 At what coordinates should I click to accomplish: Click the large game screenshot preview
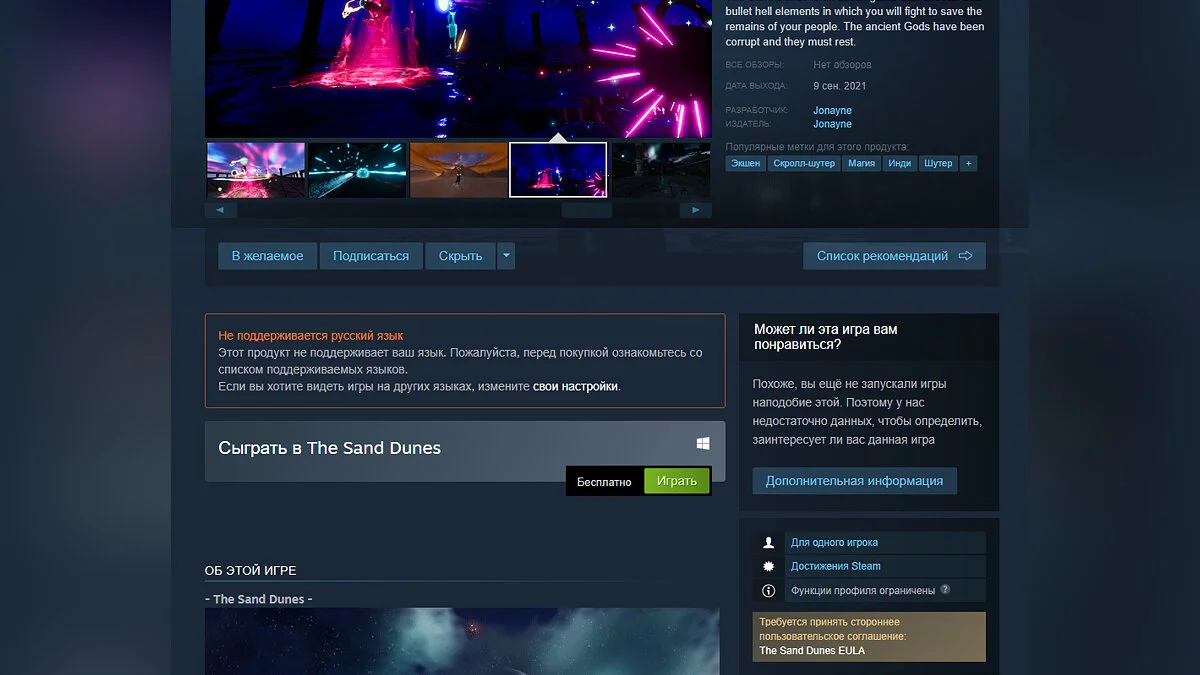click(x=458, y=68)
